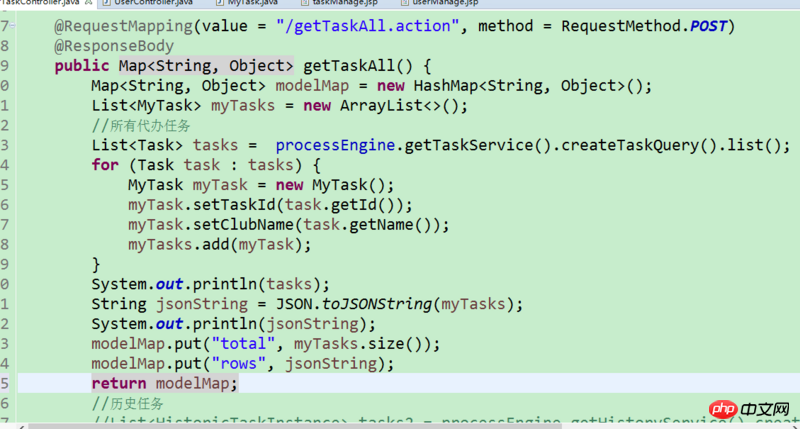Click the setClubName call line
Screen dimensions: 800x429
(289, 225)
